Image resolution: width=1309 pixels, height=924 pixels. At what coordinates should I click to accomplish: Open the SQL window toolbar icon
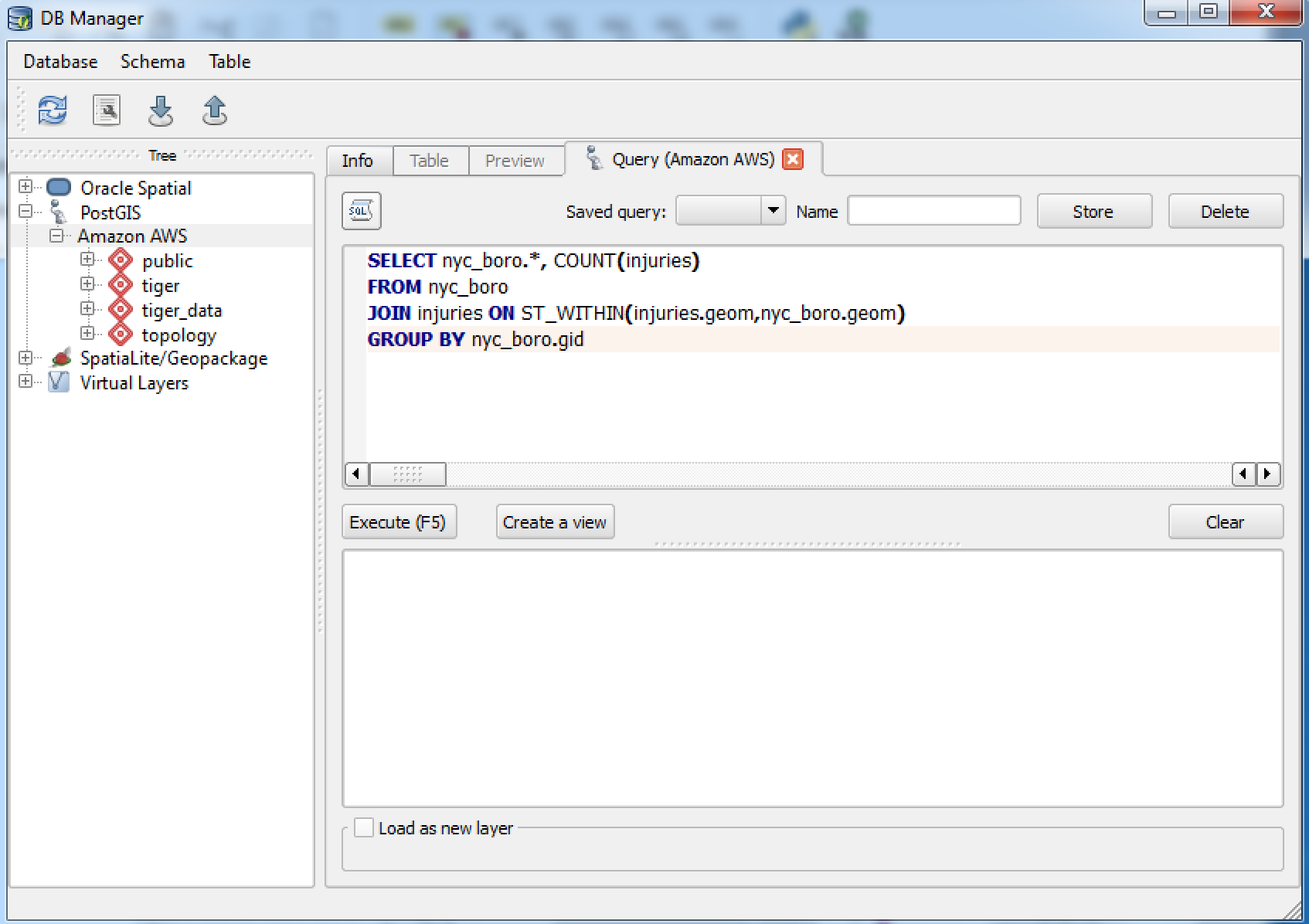[107, 110]
